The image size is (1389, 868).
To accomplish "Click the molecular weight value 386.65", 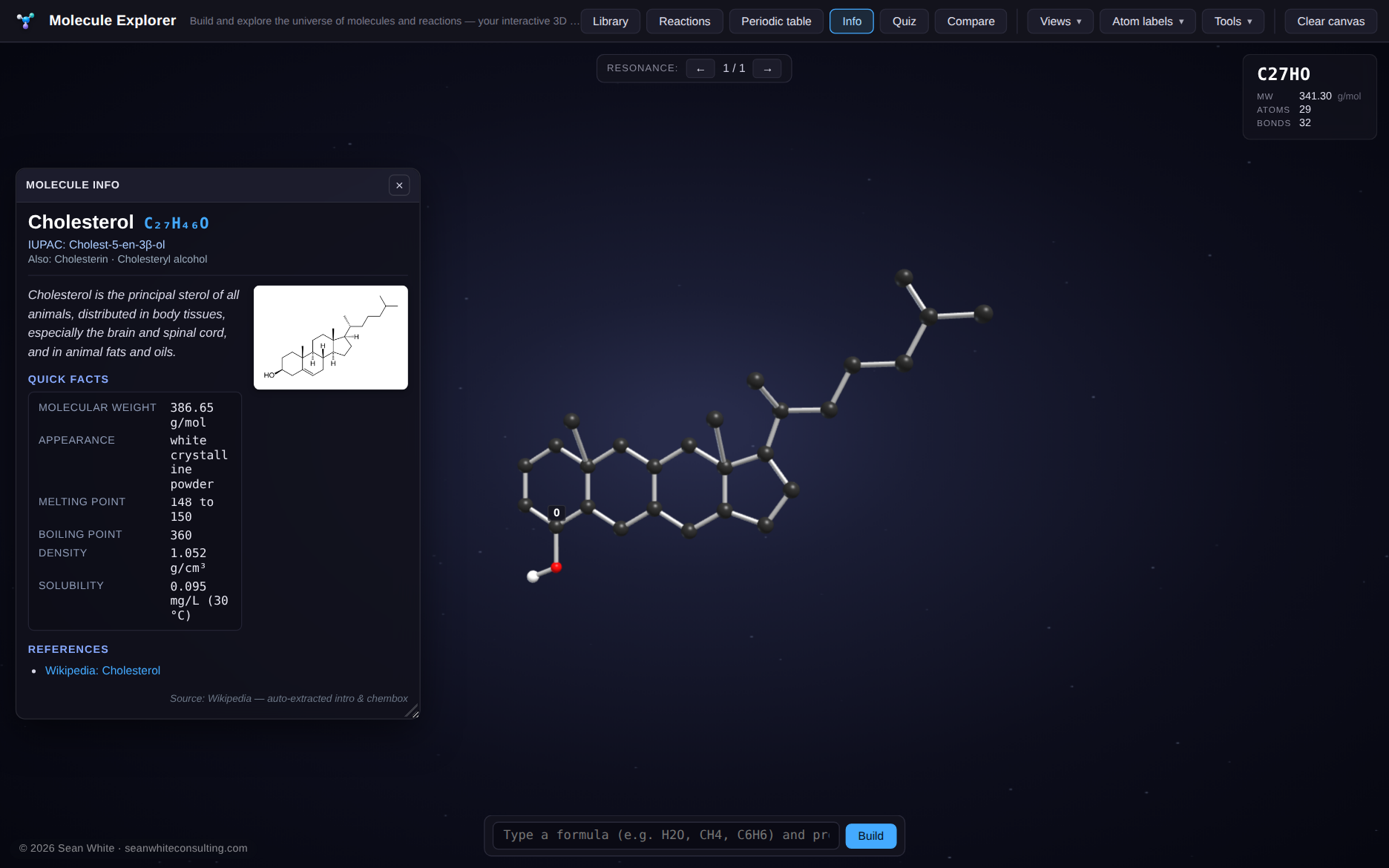I will (192, 415).
